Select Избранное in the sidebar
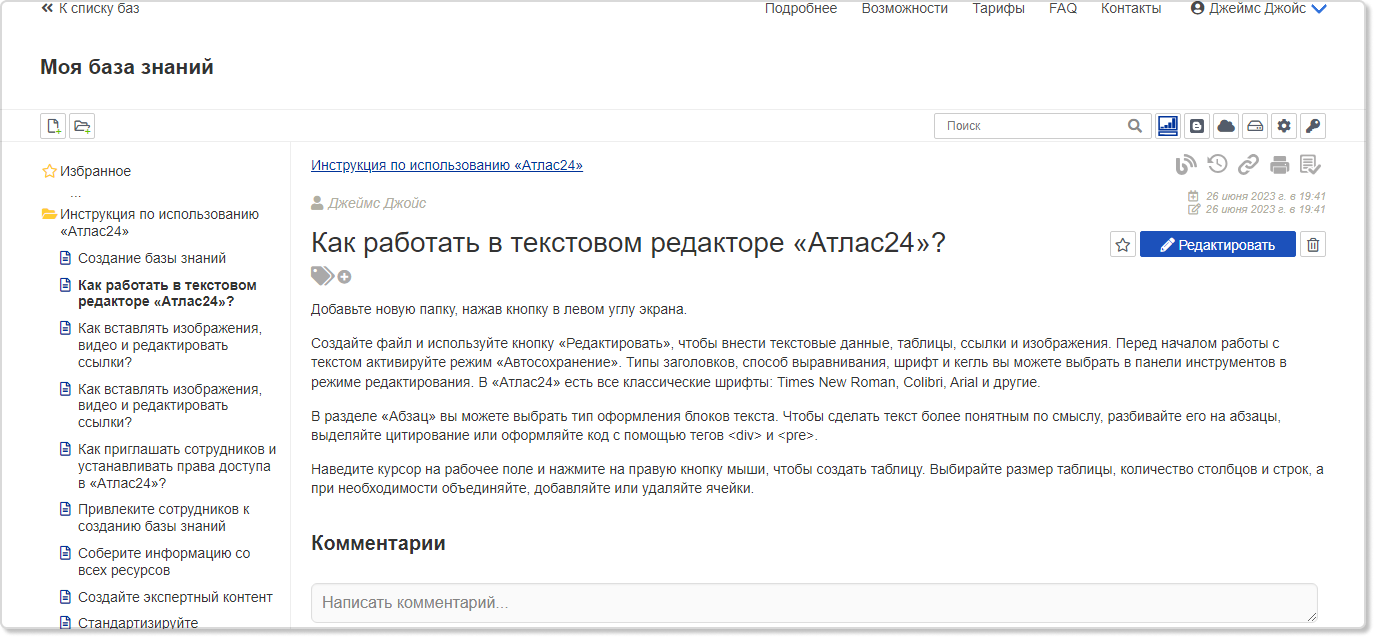Viewport: 1374px width, 637px height. click(x=95, y=171)
